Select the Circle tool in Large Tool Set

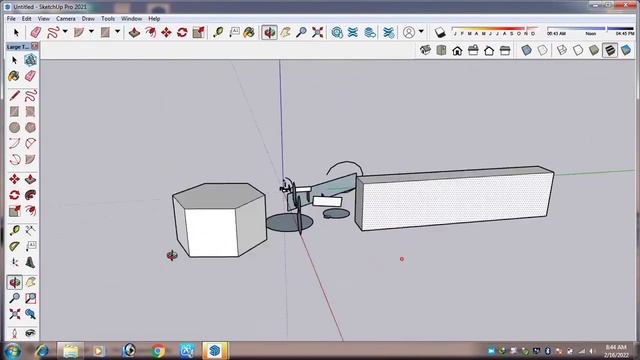tap(14, 127)
